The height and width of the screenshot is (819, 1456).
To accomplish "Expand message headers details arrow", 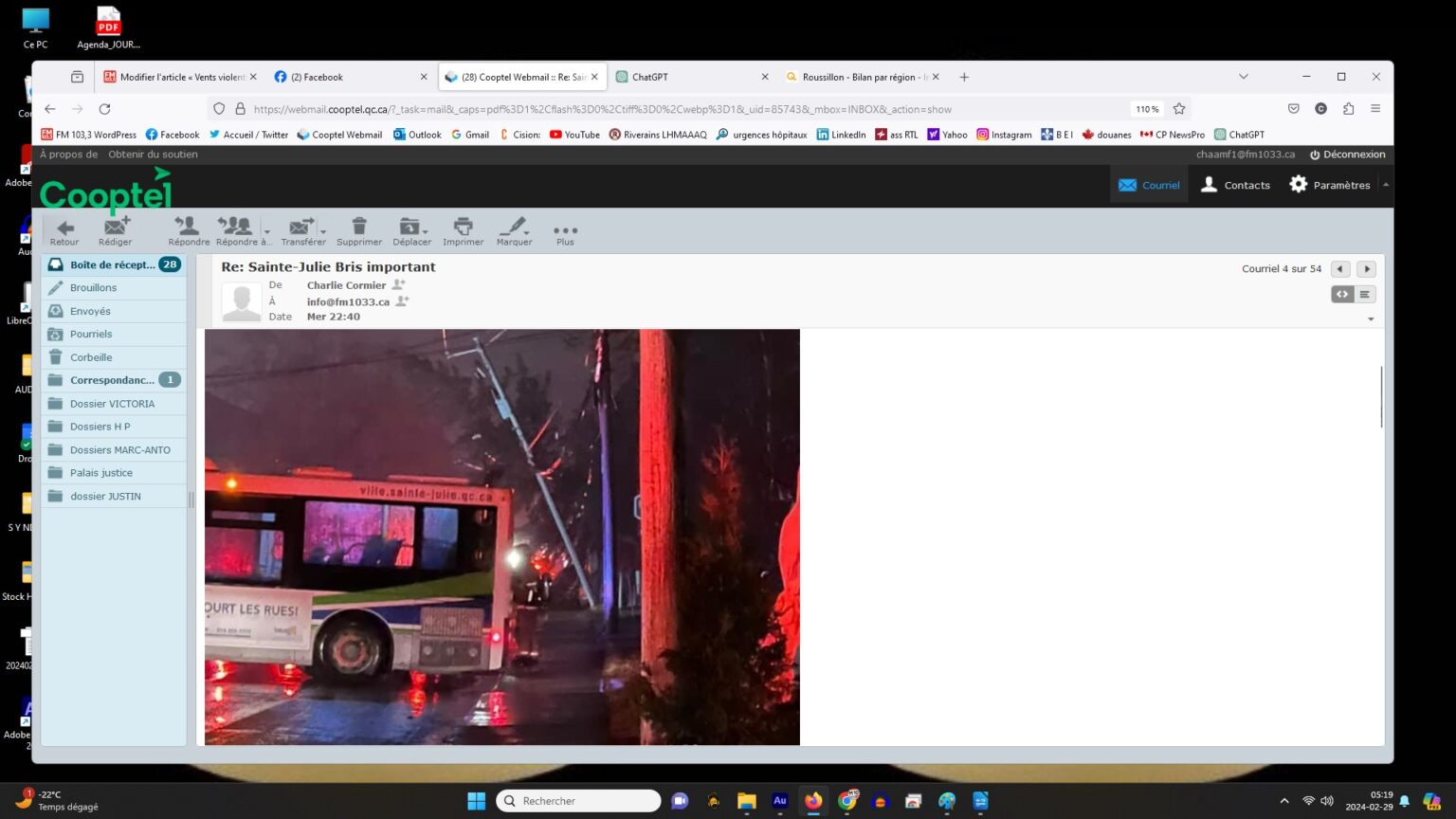I will click(x=1371, y=319).
